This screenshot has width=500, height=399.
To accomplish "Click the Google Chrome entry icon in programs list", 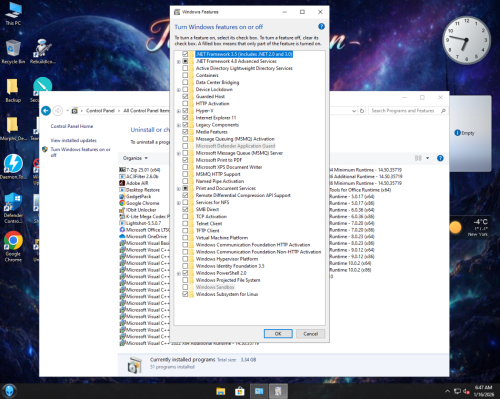I will pyautogui.click(x=122, y=203).
